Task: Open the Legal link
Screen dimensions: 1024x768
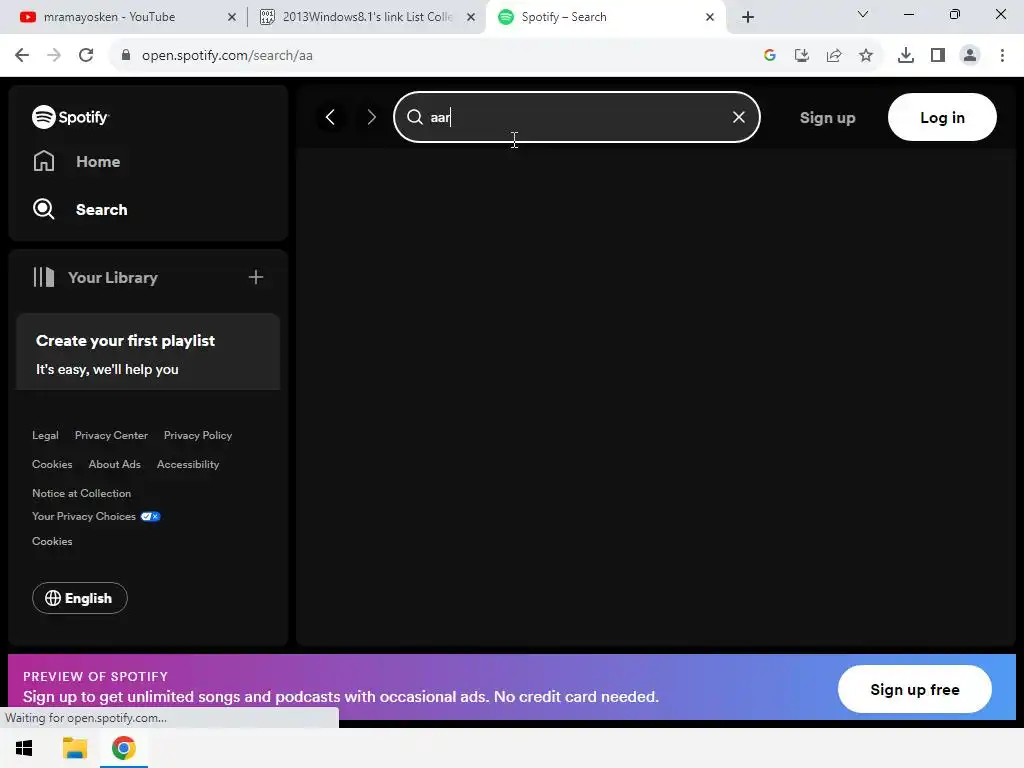Action: point(45,436)
